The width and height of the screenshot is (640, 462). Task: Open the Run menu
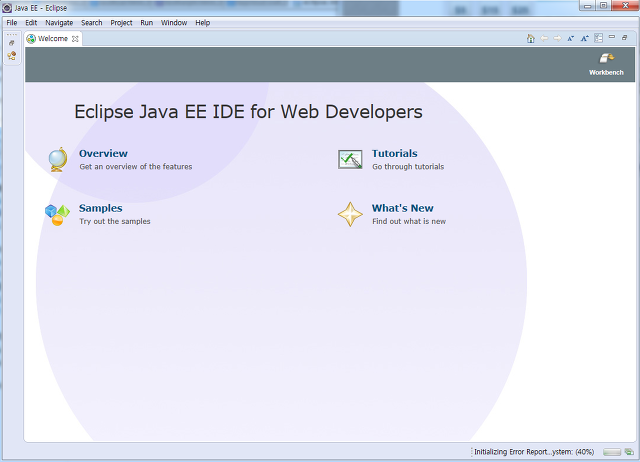pos(147,23)
